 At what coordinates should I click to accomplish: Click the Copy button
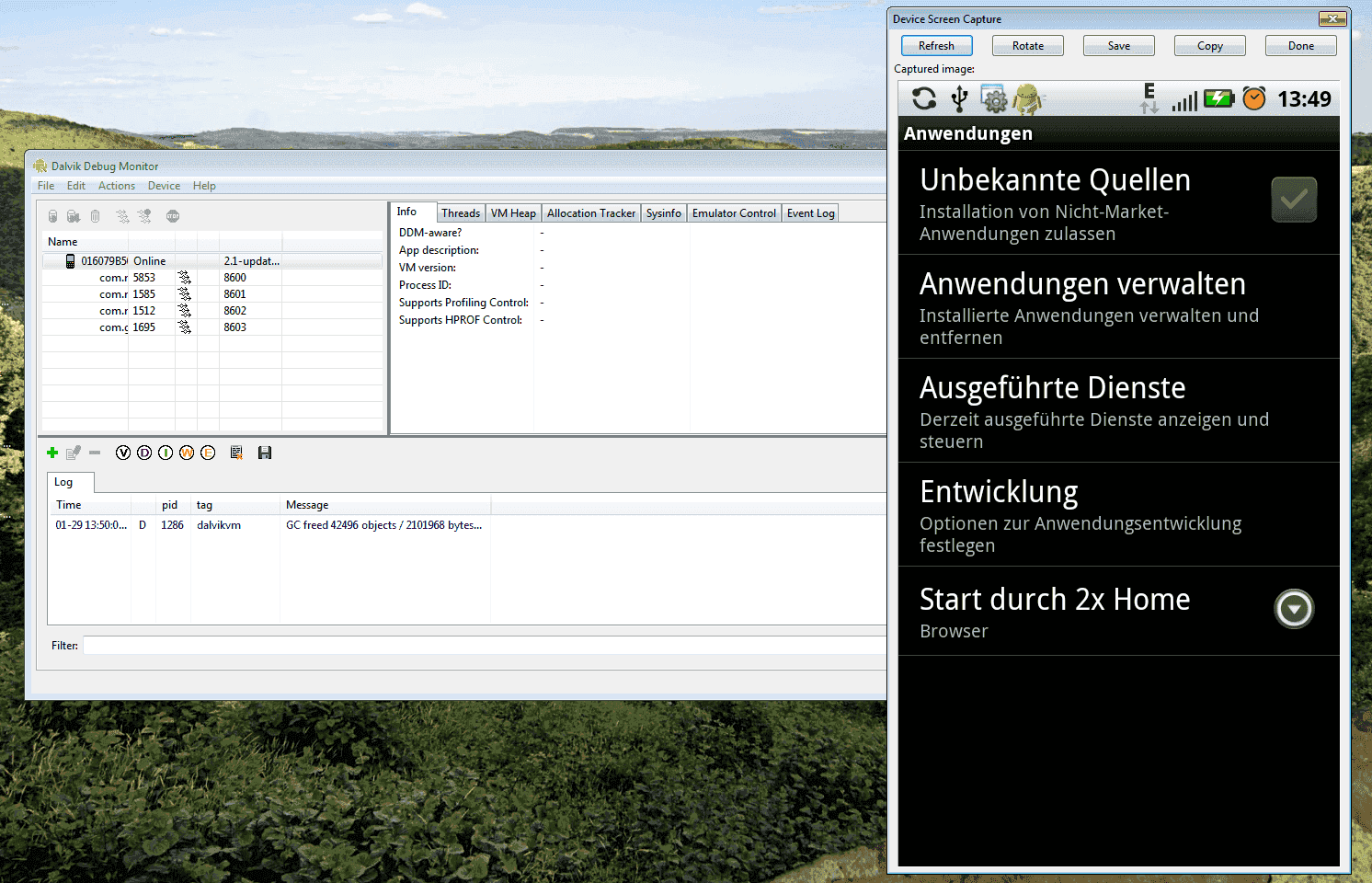pyautogui.click(x=1210, y=46)
